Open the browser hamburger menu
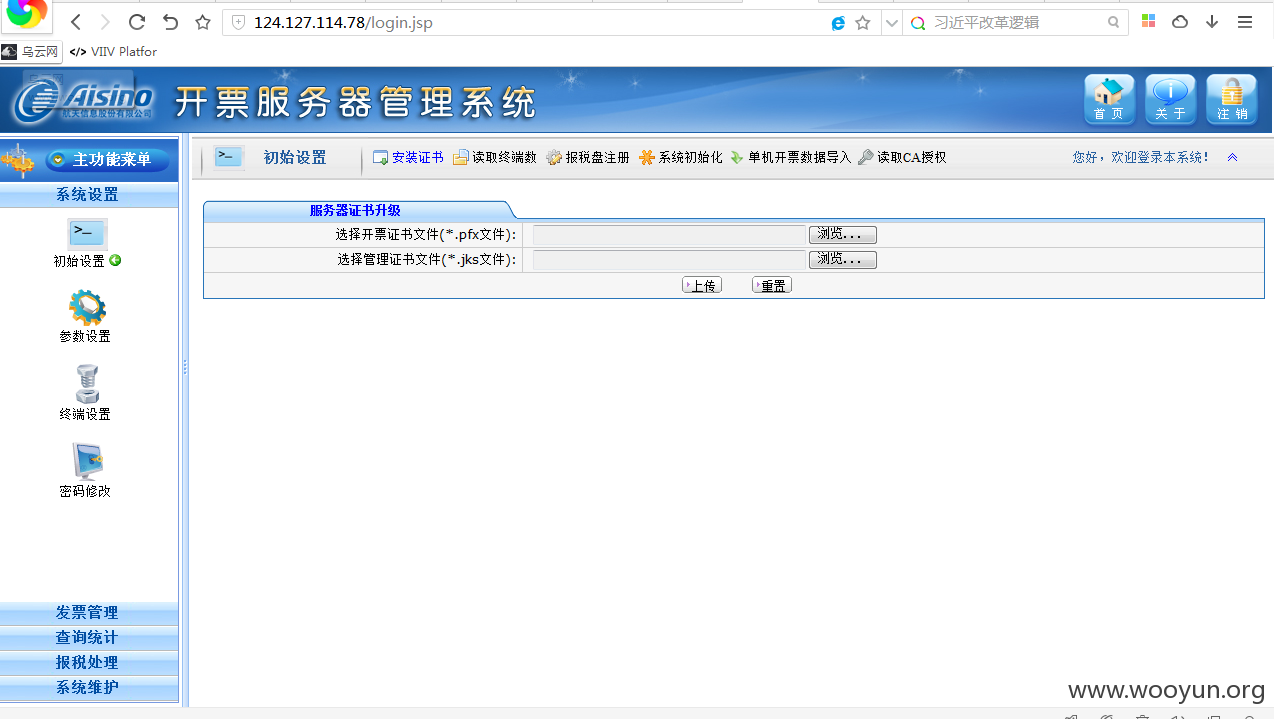 [1245, 22]
